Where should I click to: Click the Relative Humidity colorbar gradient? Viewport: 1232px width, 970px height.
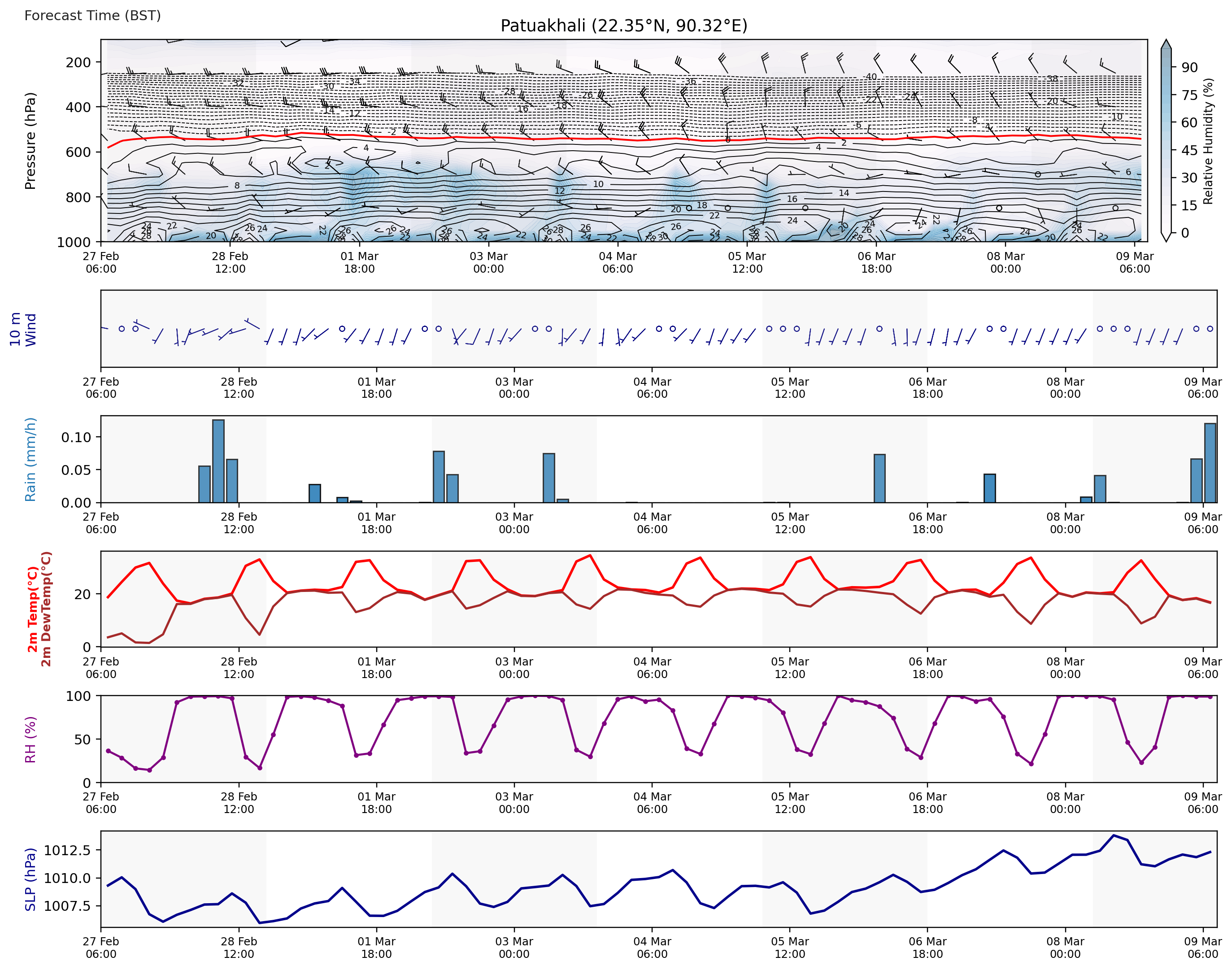1166,142
